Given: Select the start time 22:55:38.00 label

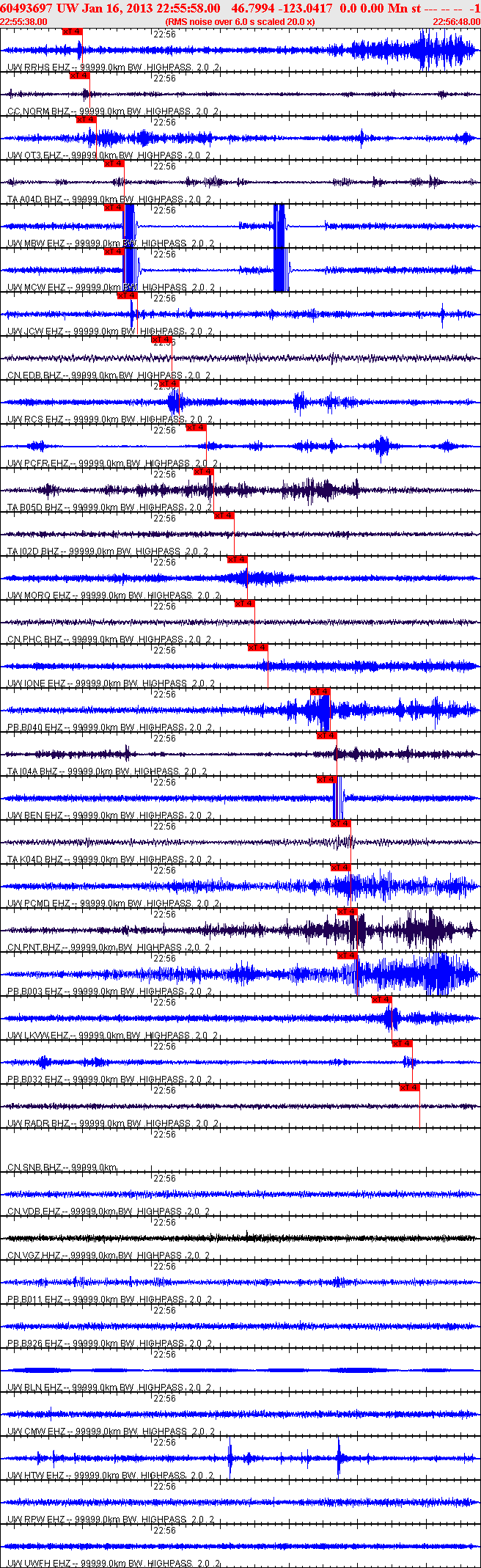Looking at the screenshot, I should [23, 22].
